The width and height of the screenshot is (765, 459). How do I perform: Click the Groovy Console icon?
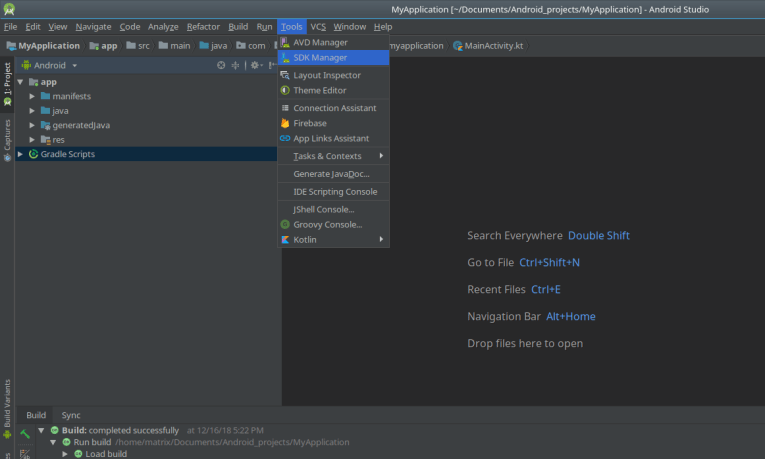(x=285, y=225)
